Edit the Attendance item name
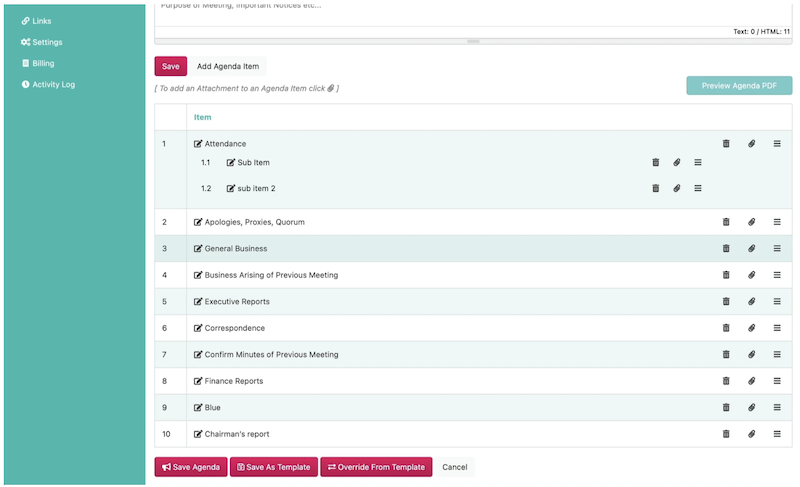Viewport: 800px width, 487px height. point(198,144)
